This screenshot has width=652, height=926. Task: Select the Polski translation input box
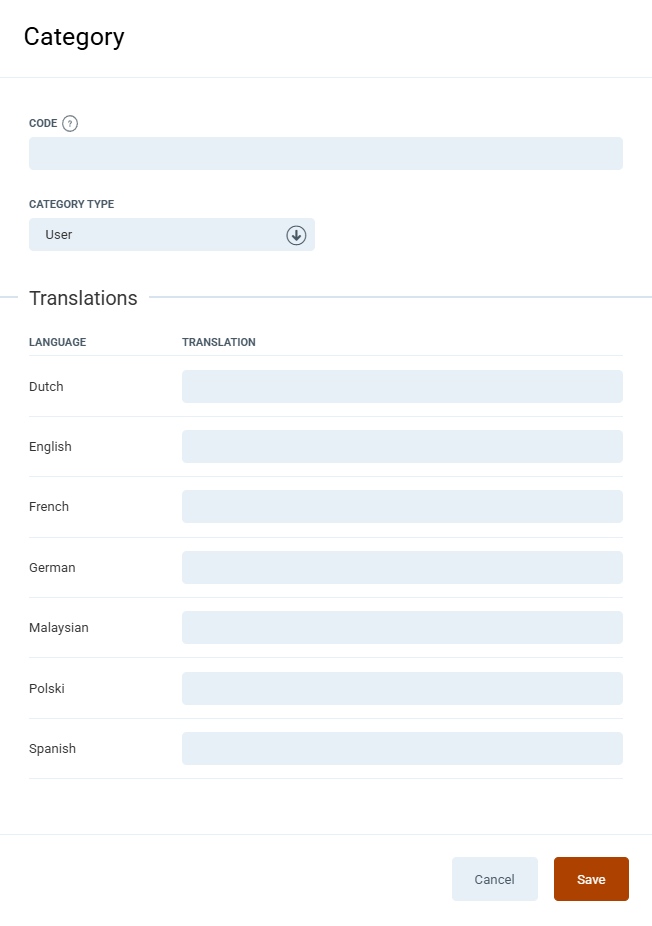[x=401, y=689]
